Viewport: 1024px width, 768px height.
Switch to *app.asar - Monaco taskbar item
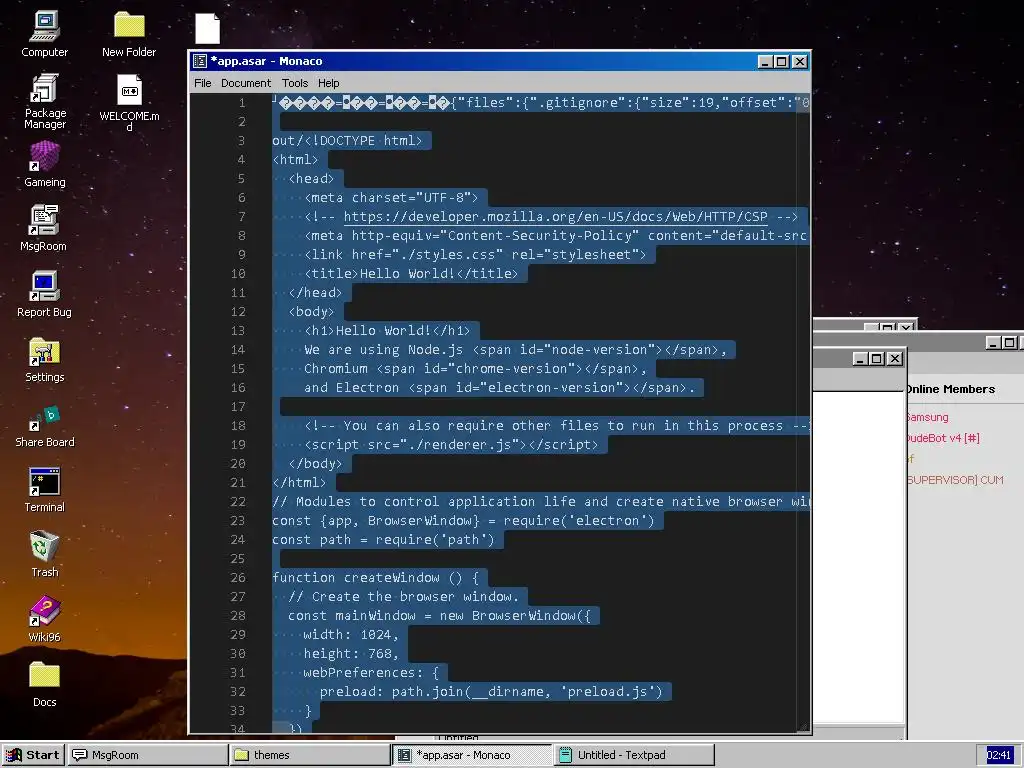click(x=472, y=755)
